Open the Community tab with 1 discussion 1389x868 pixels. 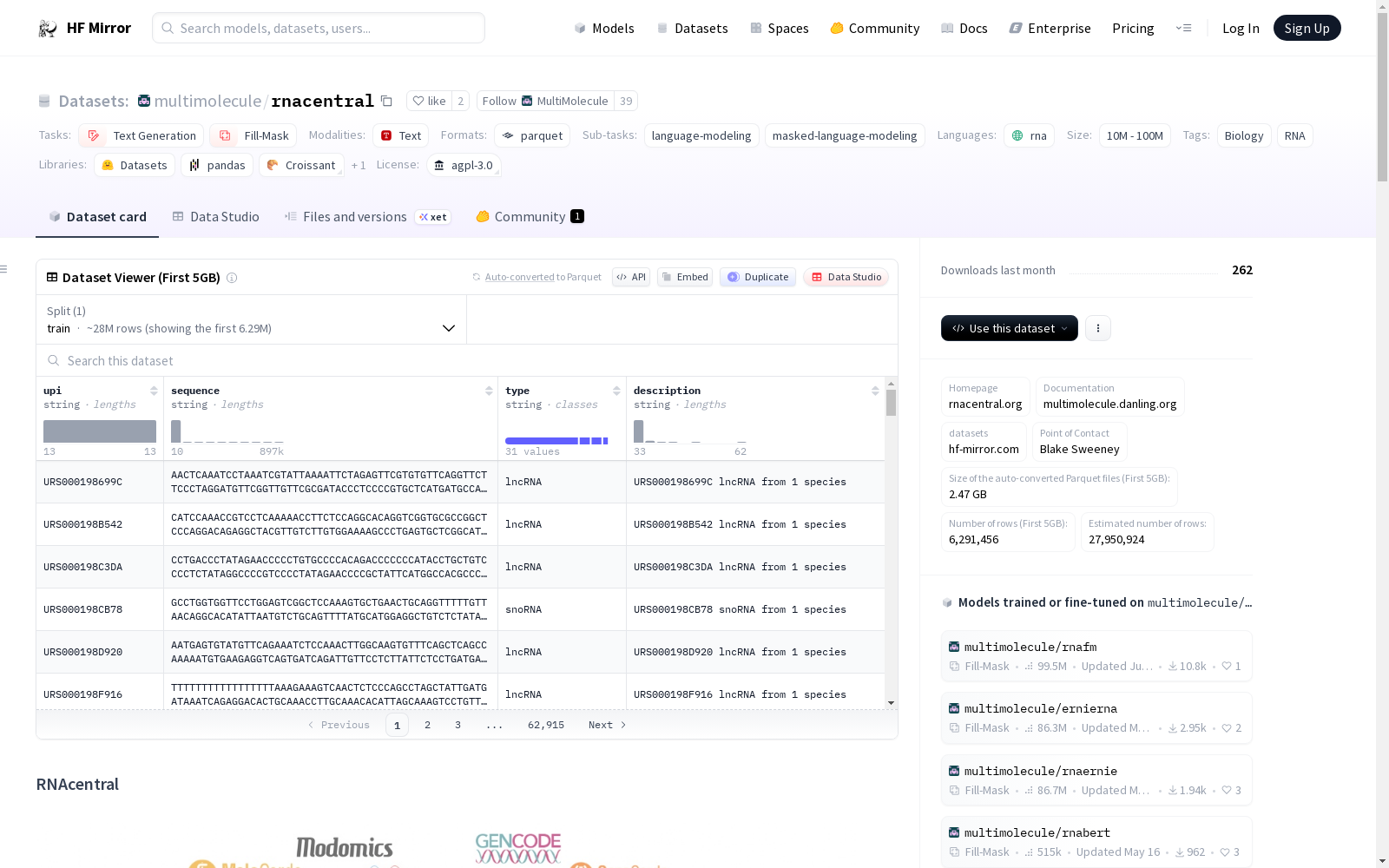coord(530,217)
